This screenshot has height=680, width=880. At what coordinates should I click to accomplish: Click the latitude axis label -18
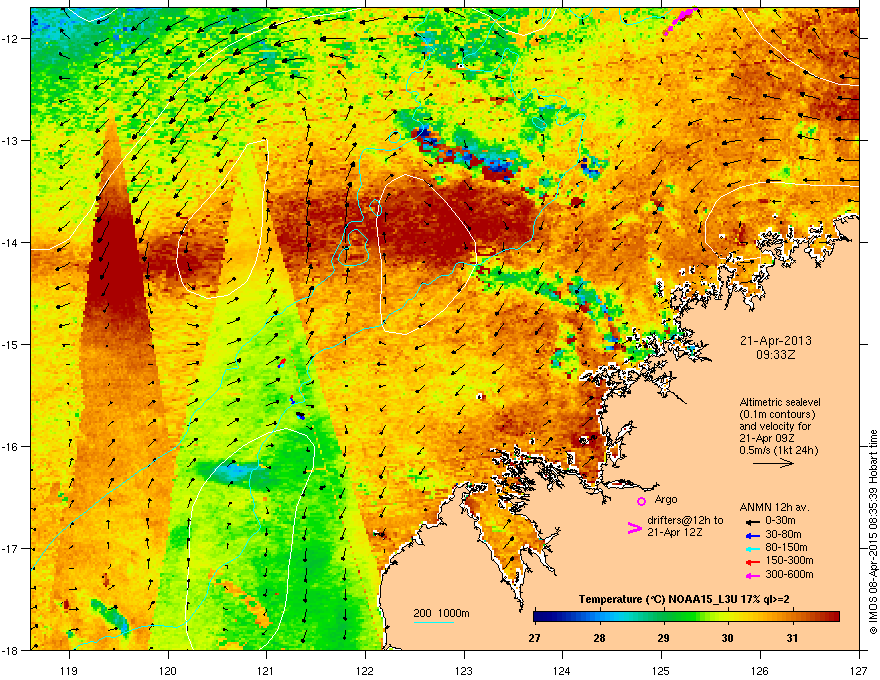pos(11,650)
